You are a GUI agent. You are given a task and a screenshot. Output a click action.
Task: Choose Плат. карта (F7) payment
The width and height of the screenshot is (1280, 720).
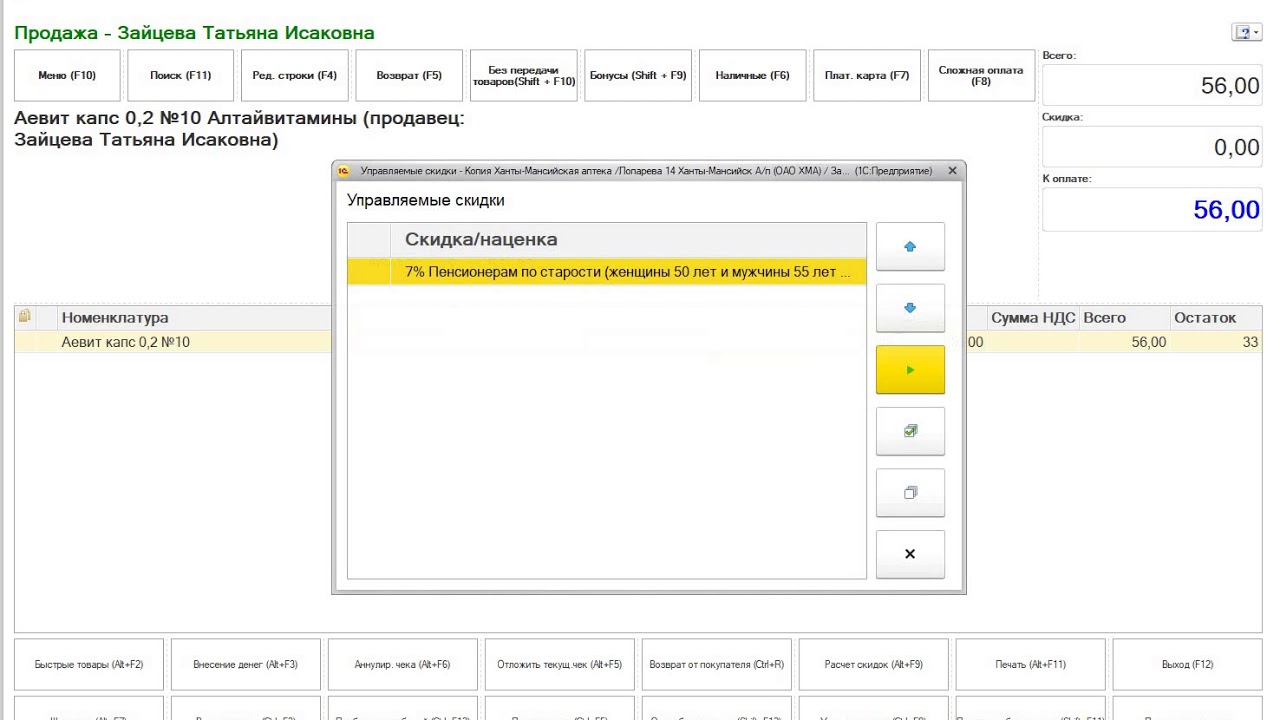pyautogui.click(x=867, y=76)
